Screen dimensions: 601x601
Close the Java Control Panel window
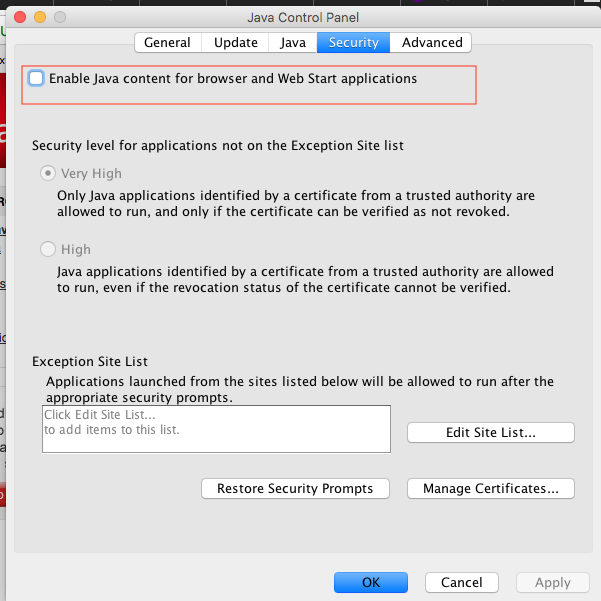point(20,17)
